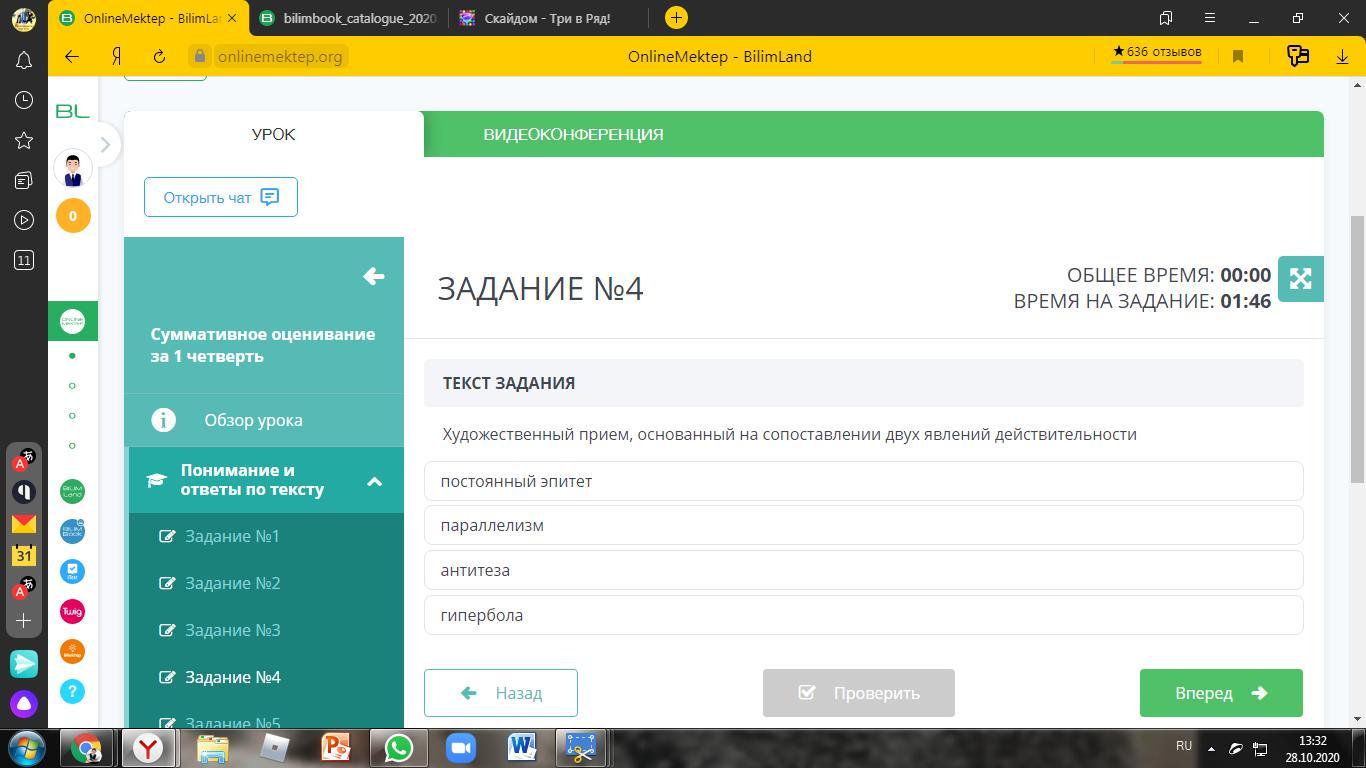Select answer option 'параллелизм'
This screenshot has height=768, width=1366.
click(x=863, y=525)
